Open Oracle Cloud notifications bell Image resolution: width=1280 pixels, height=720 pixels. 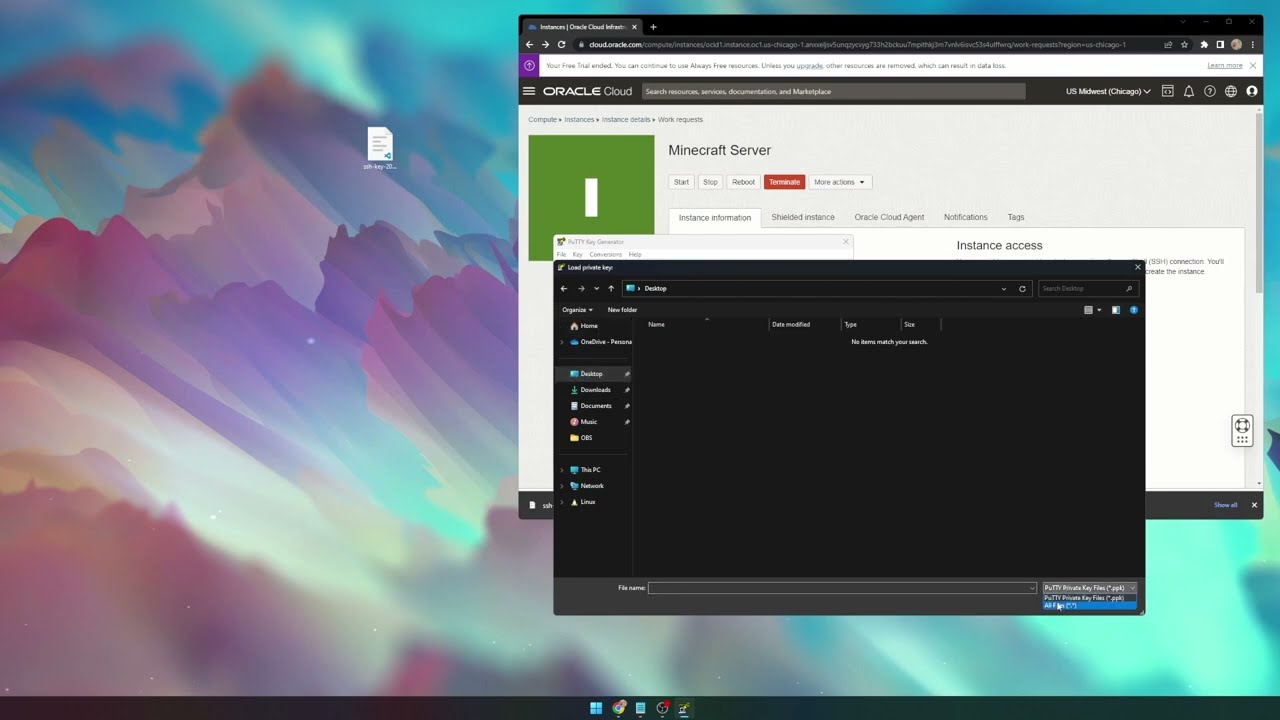pyautogui.click(x=1189, y=91)
